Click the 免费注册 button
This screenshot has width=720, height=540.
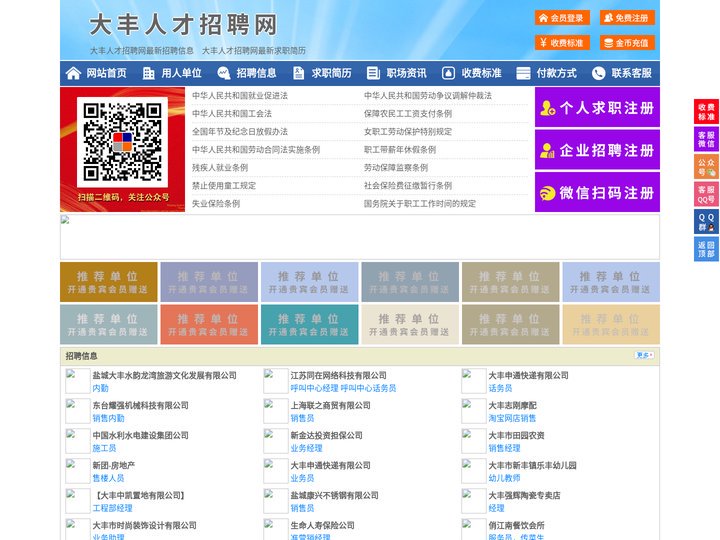tap(627, 18)
